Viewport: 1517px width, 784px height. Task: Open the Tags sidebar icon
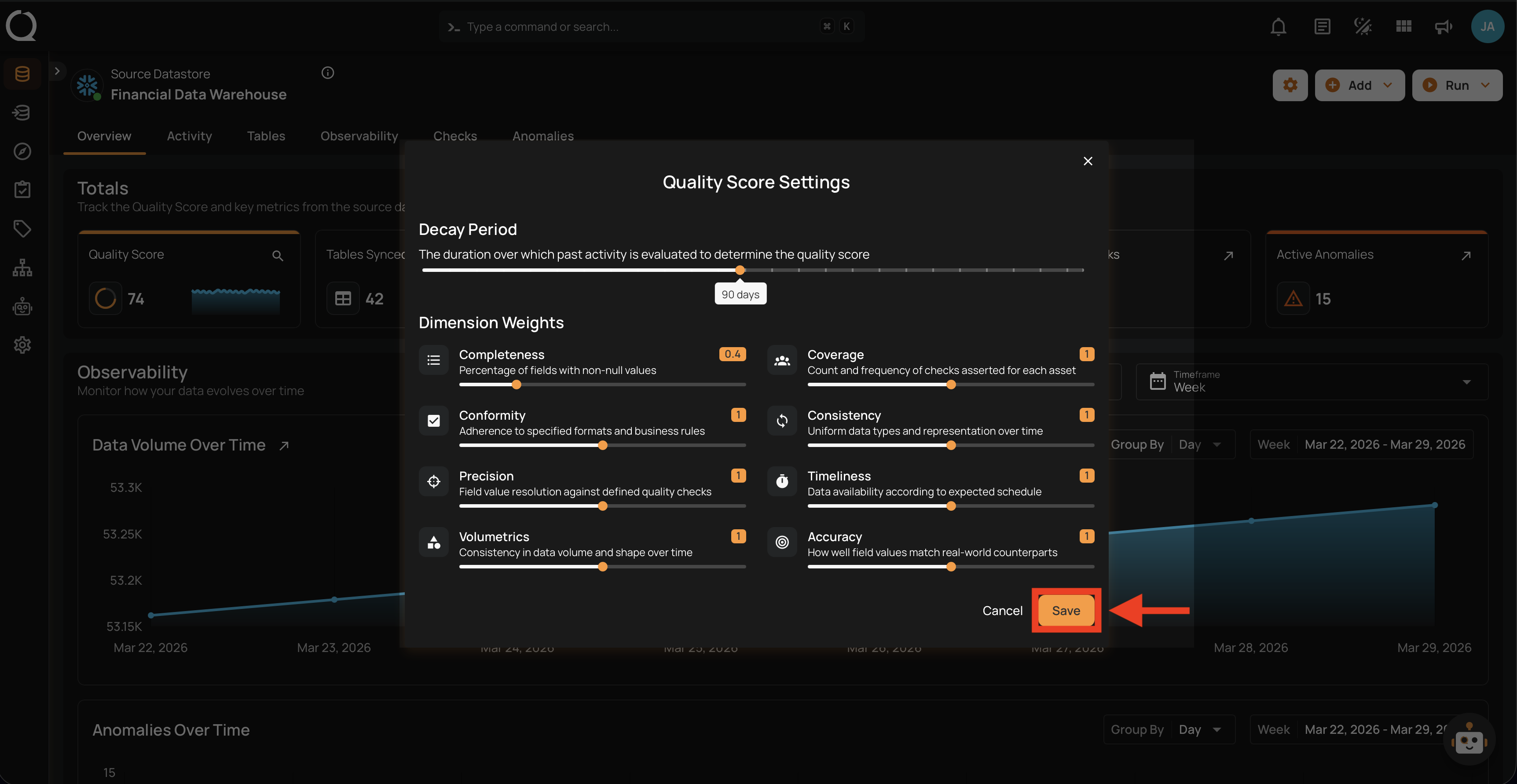tap(22, 228)
